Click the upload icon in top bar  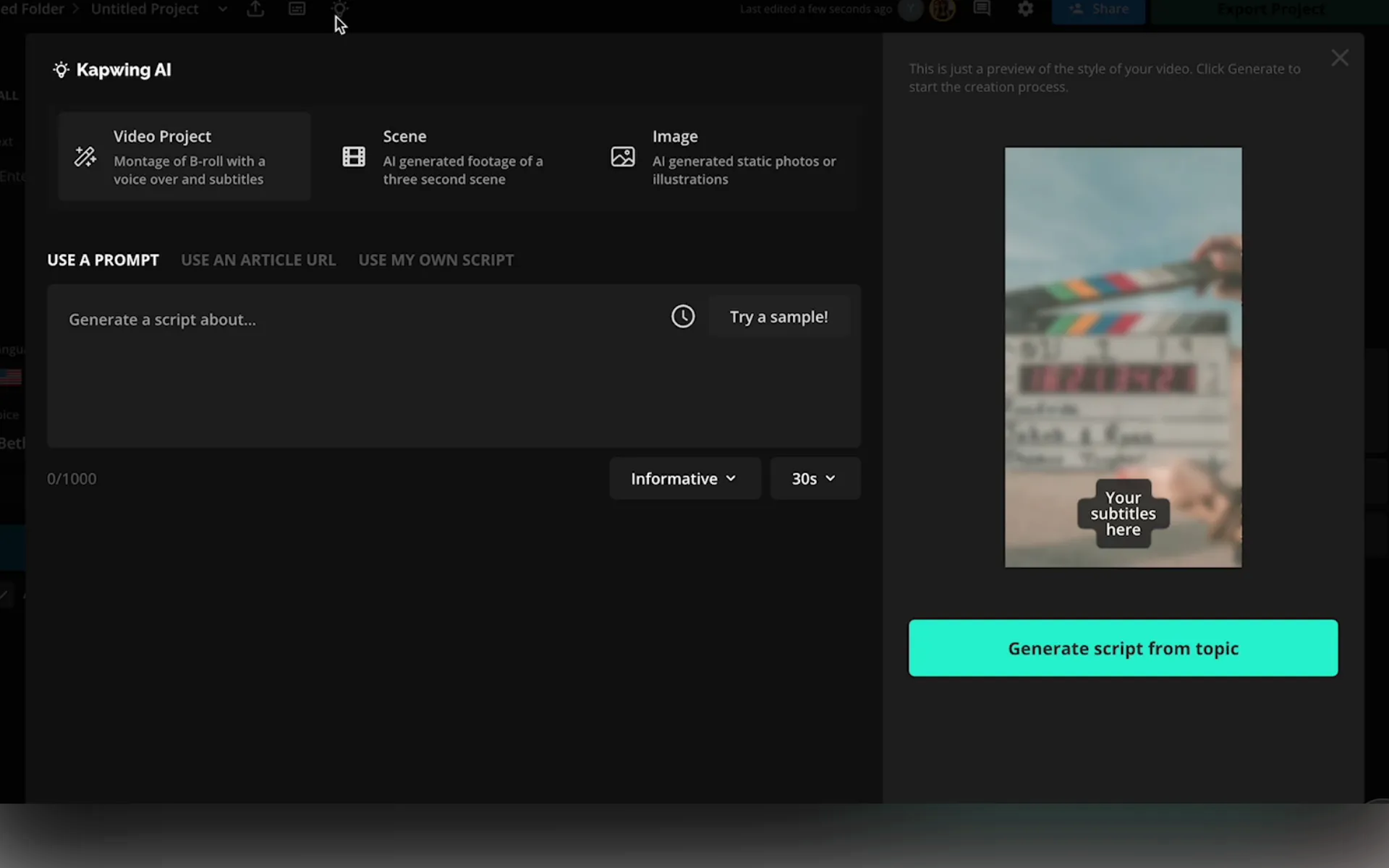pos(255,9)
